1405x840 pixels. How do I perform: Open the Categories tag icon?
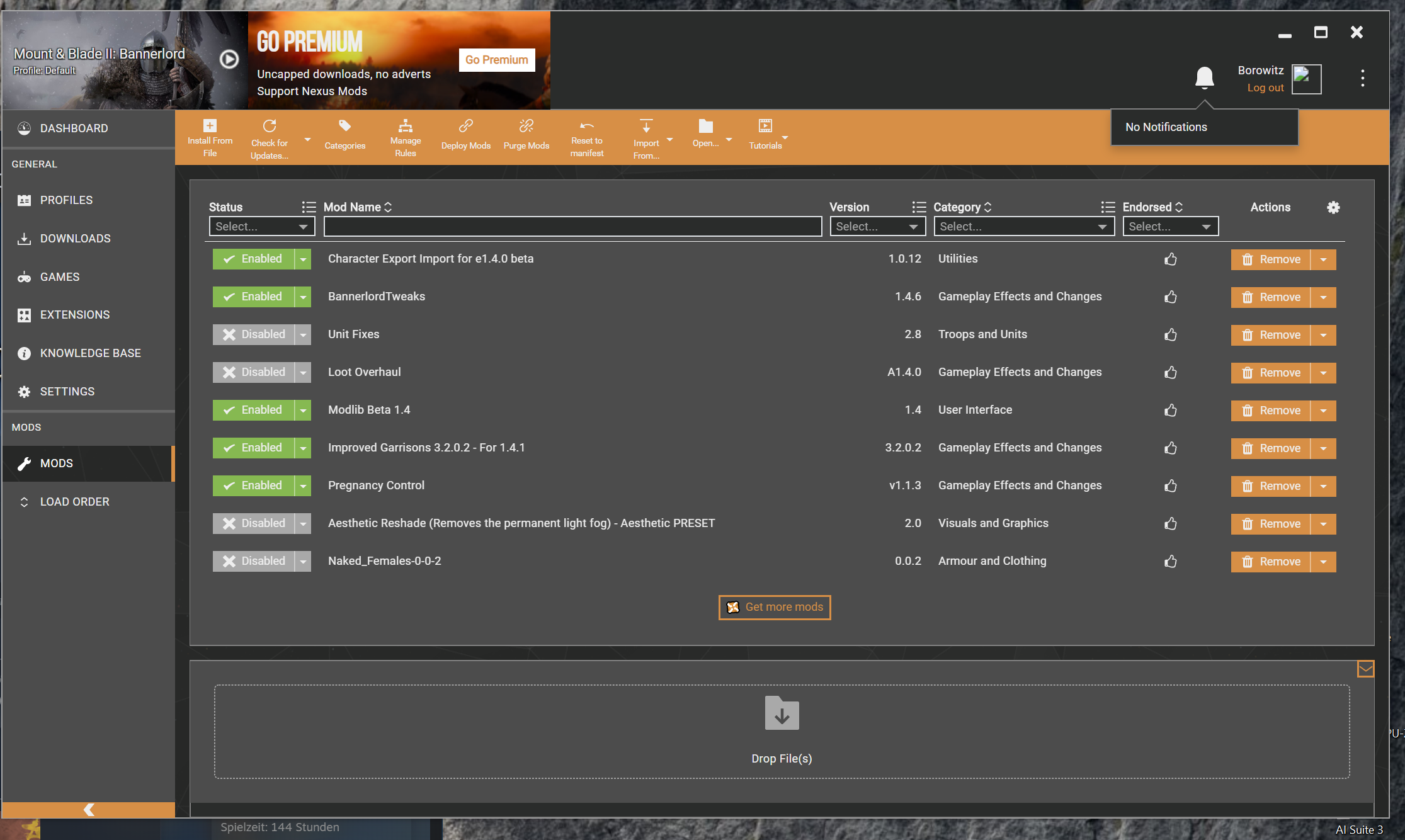[x=344, y=126]
